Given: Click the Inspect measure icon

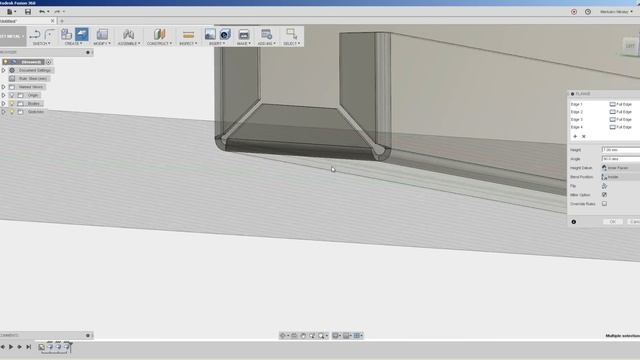Looking at the screenshot, I should pos(188,35).
